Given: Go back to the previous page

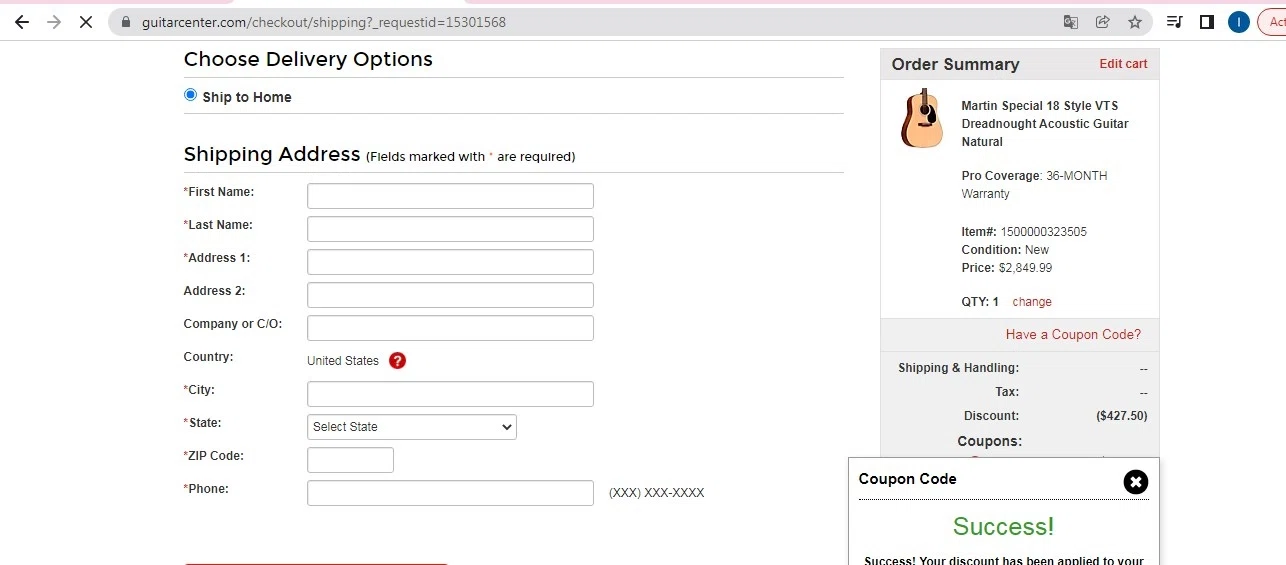Looking at the screenshot, I should [x=21, y=22].
